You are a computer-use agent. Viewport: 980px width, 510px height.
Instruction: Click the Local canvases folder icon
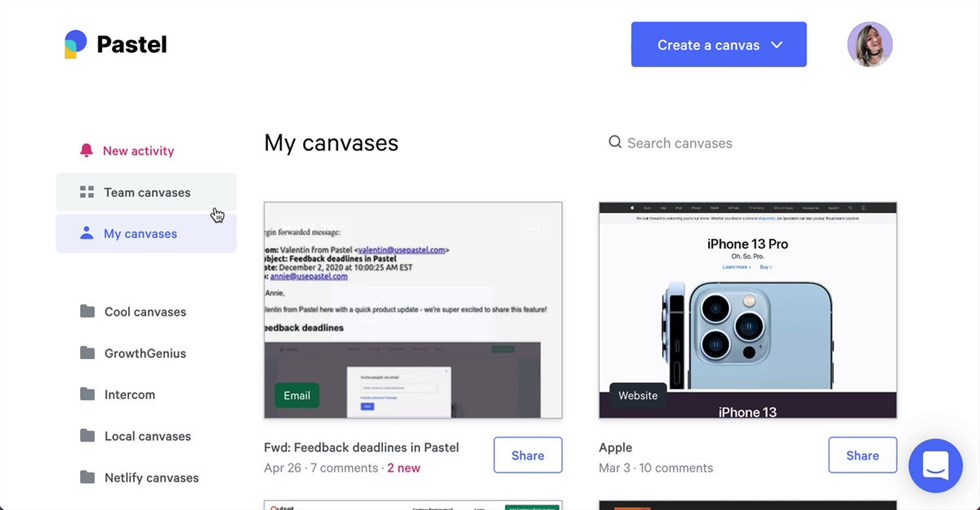click(x=88, y=436)
